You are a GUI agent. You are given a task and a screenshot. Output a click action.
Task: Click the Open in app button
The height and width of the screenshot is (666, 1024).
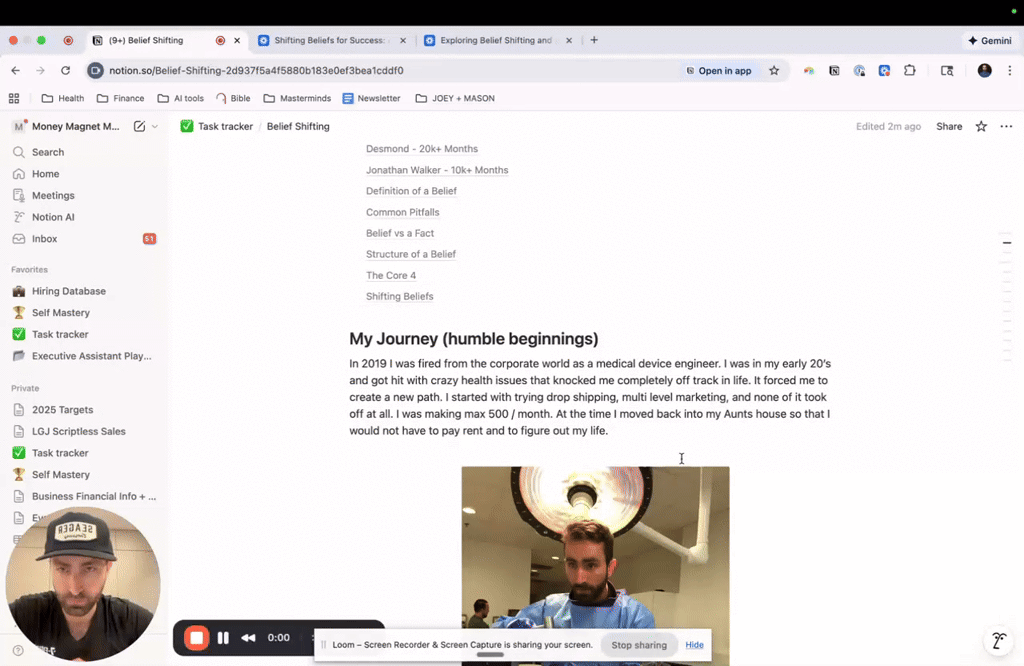[x=718, y=71]
